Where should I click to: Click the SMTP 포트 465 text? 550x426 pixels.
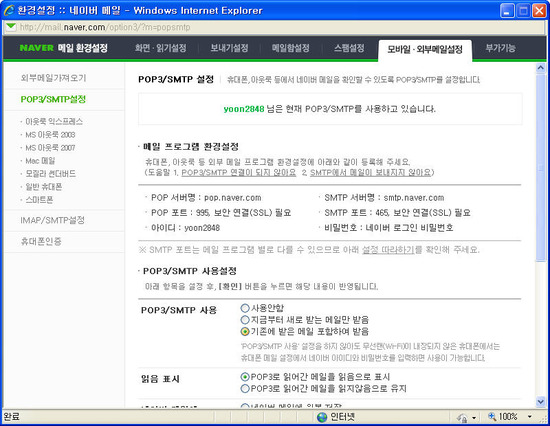pyautogui.click(x=397, y=213)
